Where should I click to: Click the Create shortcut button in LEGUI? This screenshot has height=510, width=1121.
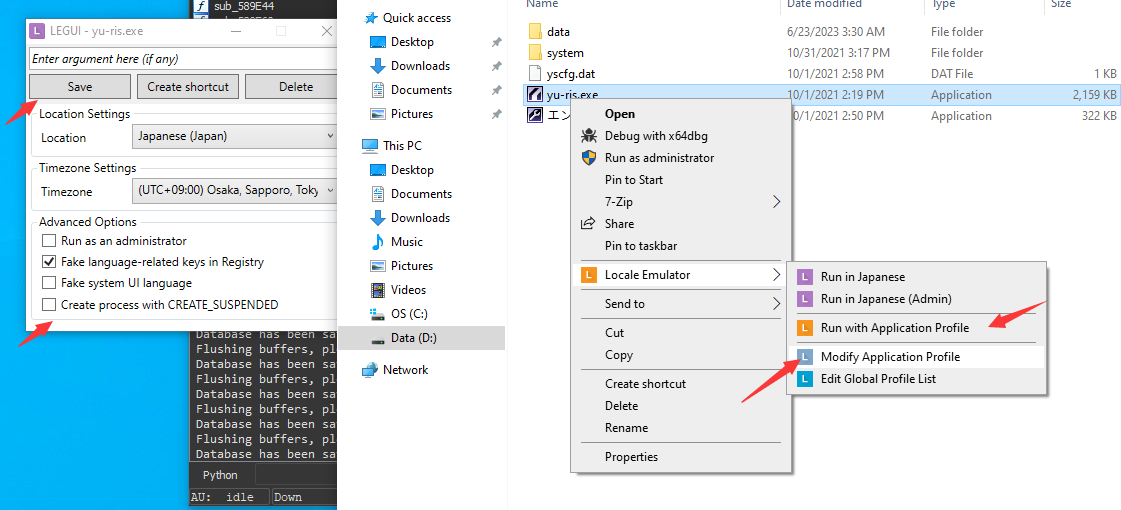(x=188, y=87)
